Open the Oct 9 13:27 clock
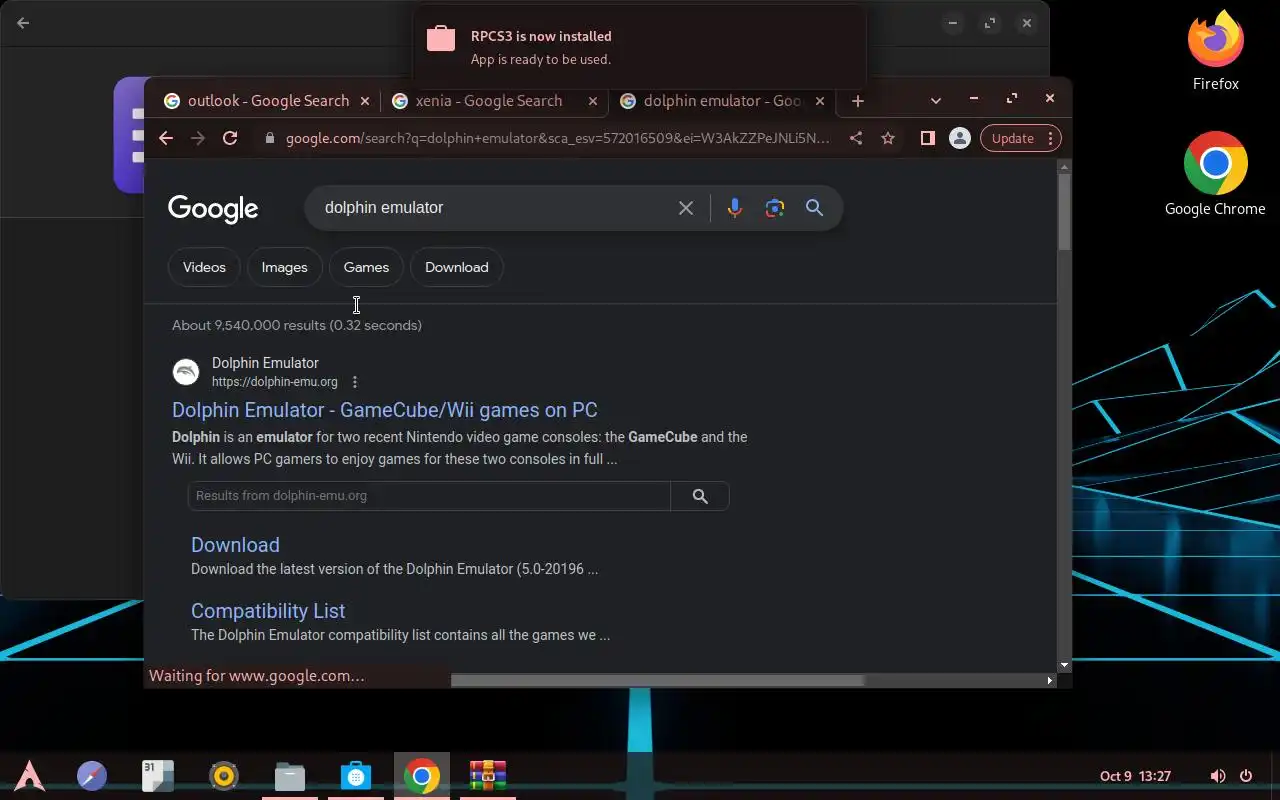The width and height of the screenshot is (1280, 800). [x=1135, y=776]
